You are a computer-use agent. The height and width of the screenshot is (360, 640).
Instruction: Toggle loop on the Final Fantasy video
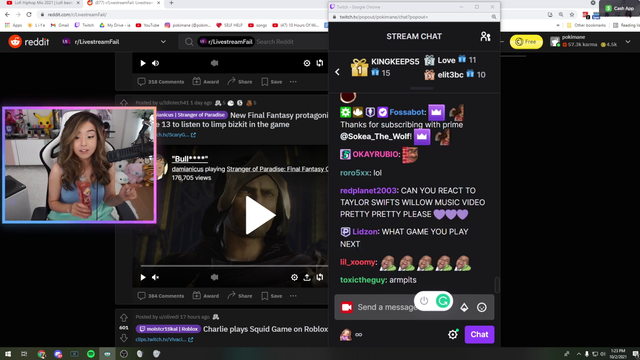pos(320,277)
